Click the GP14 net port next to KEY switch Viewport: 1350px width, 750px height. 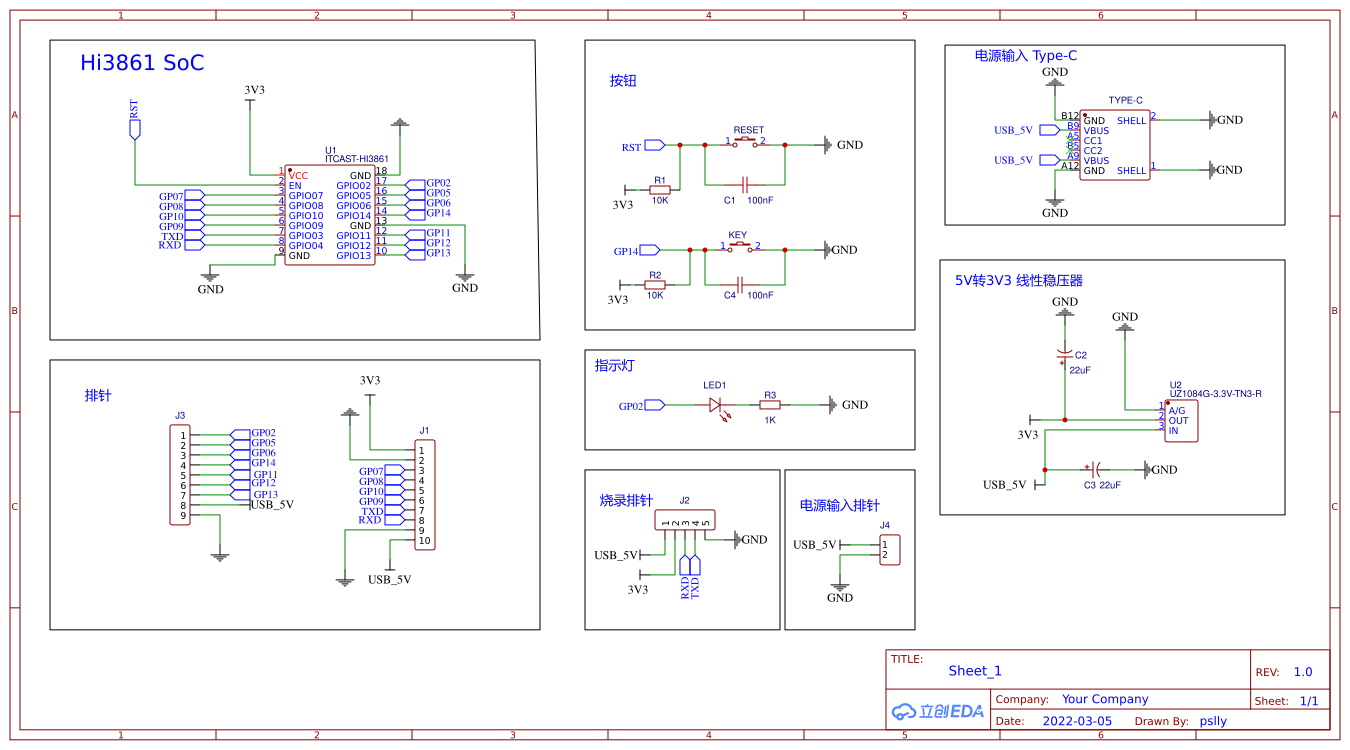tap(637, 250)
